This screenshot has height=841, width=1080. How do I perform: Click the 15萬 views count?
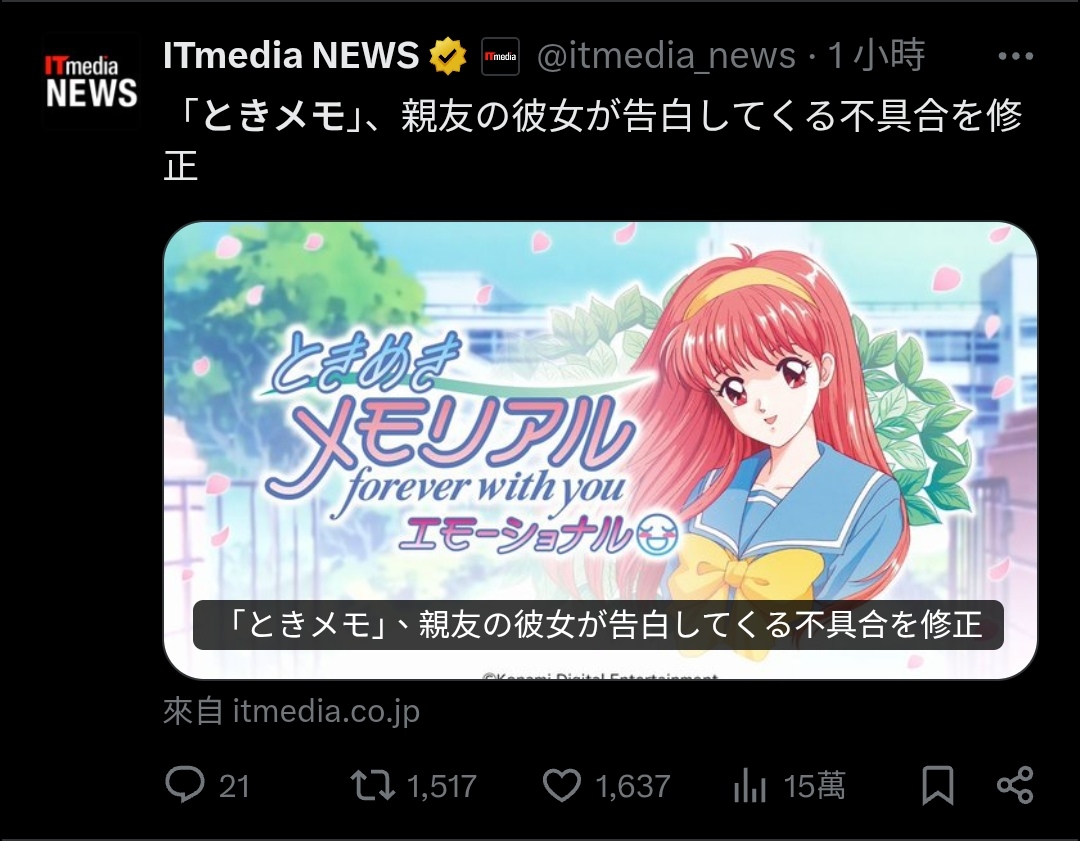(814, 786)
